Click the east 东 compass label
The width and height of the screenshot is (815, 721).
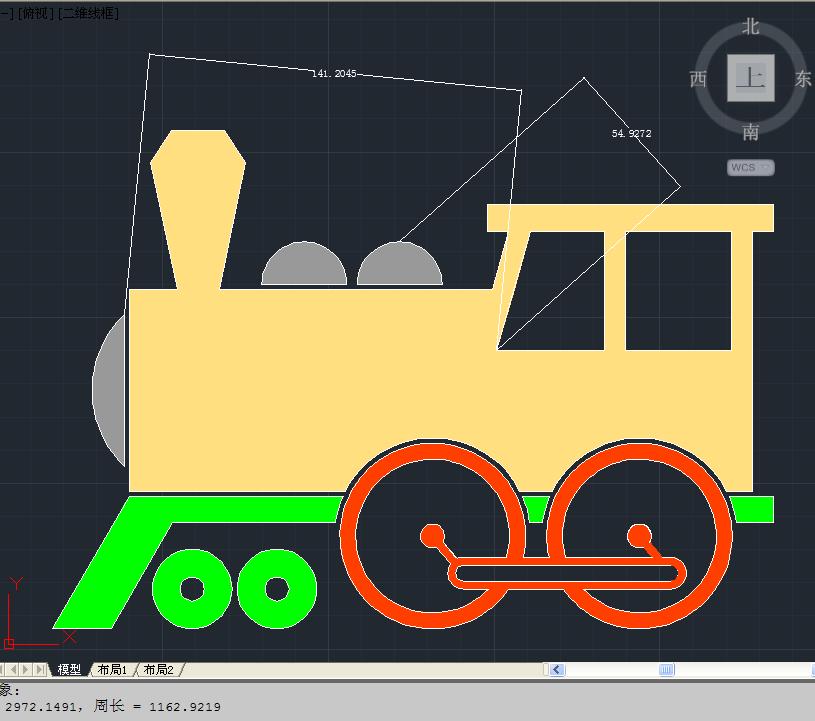point(802,80)
